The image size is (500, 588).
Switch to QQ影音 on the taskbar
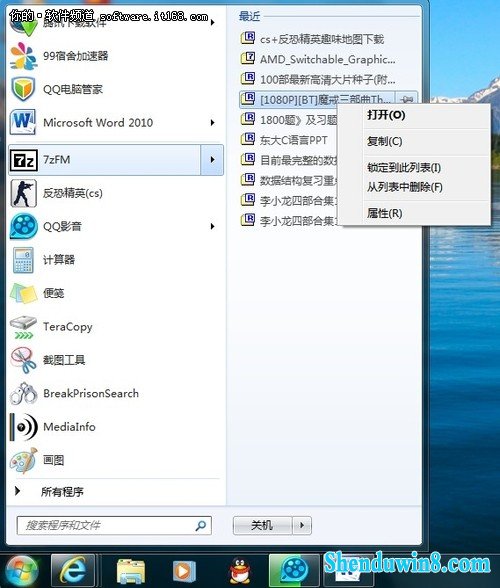point(294,571)
